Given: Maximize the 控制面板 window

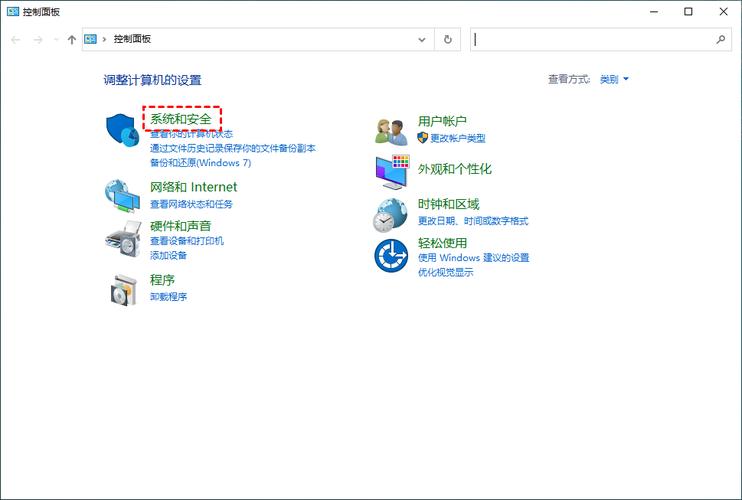Looking at the screenshot, I should (x=688, y=11).
